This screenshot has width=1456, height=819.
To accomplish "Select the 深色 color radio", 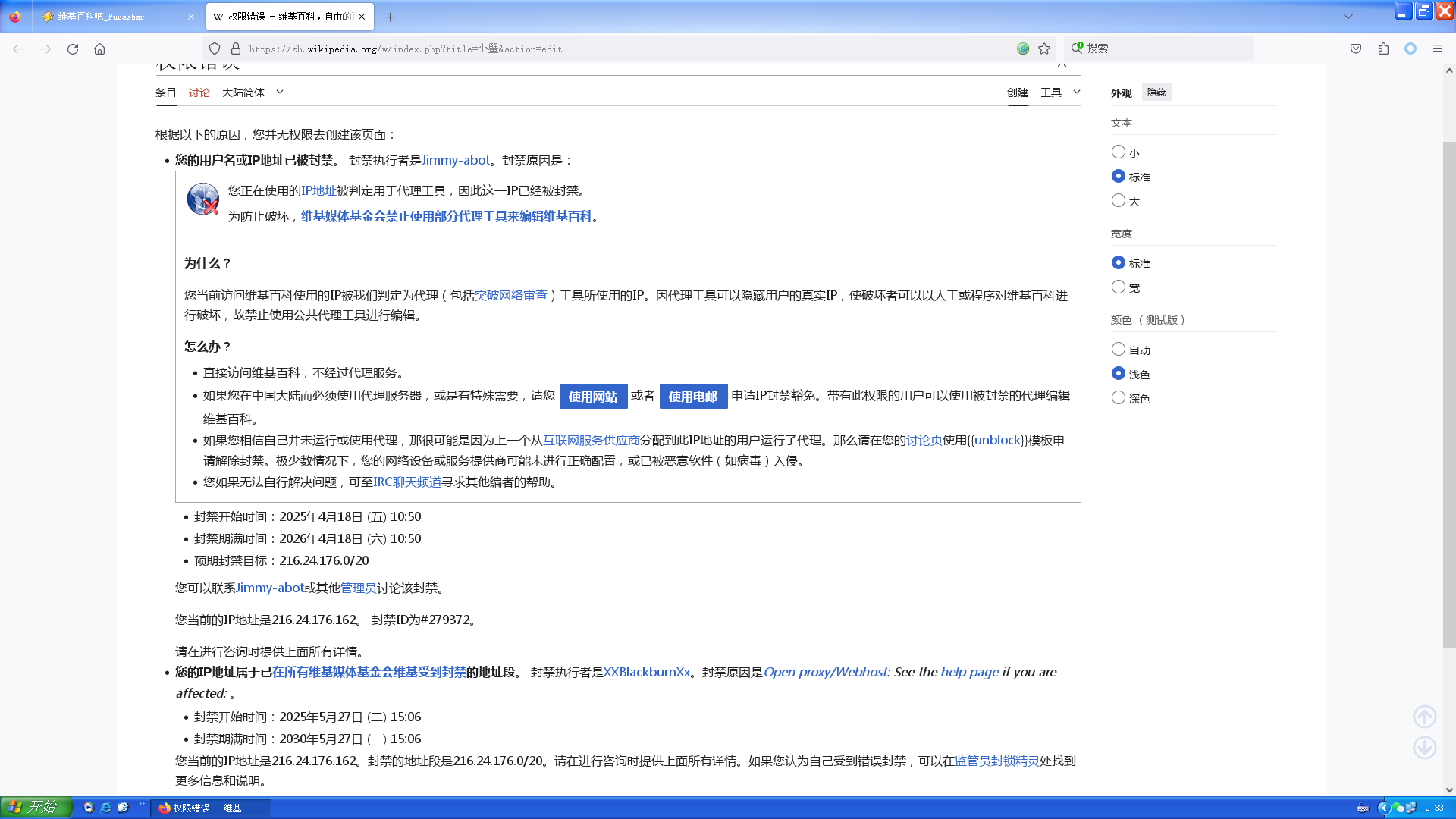I will [1118, 397].
